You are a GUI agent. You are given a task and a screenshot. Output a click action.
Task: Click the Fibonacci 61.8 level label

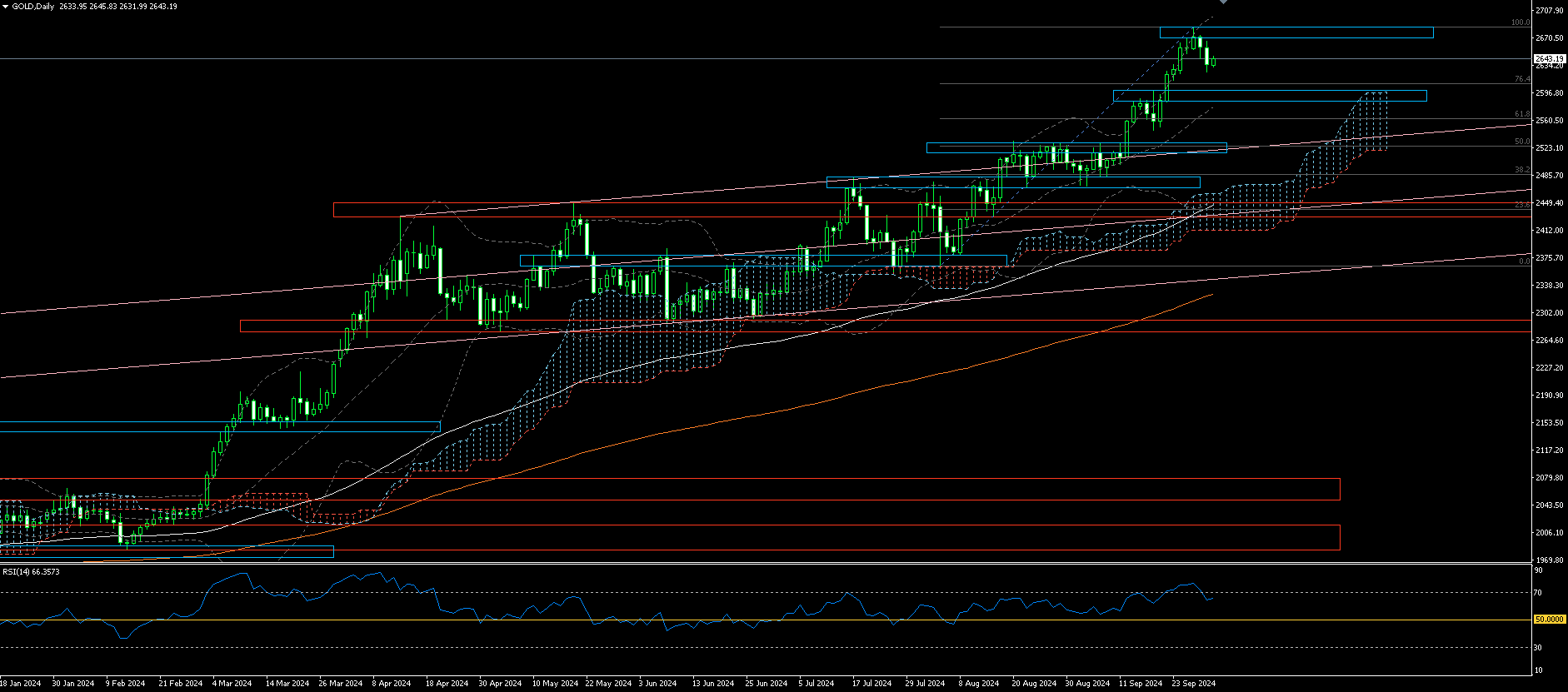[x=1522, y=114]
